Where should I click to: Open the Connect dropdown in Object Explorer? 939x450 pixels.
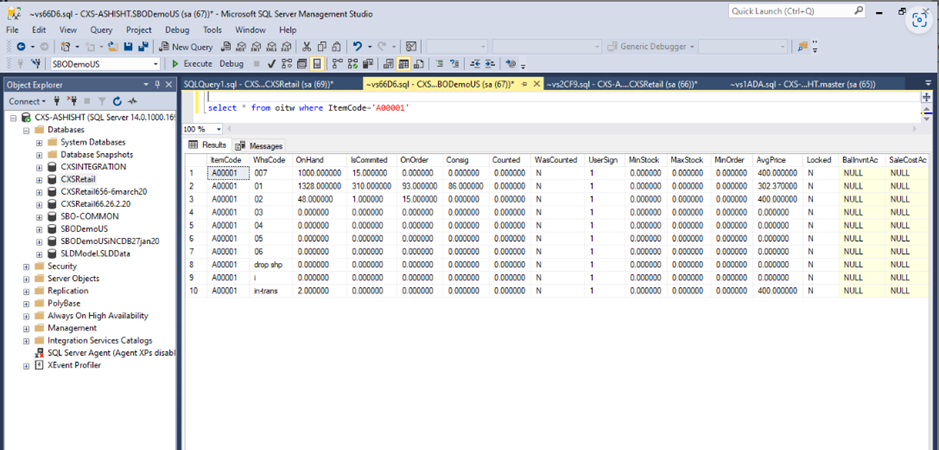click(x=28, y=101)
